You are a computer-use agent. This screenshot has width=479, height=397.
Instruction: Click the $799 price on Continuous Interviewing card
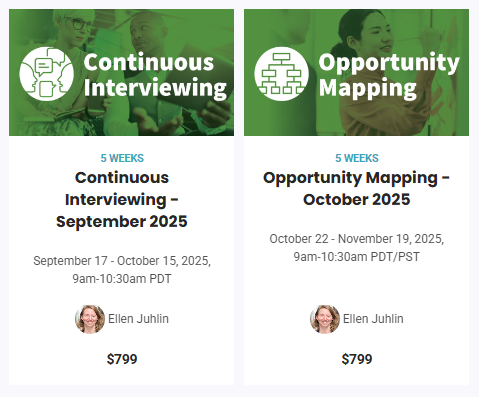tap(122, 359)
